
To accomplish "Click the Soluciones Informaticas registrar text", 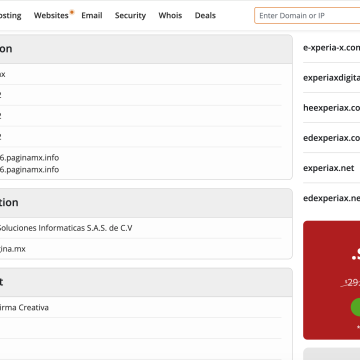I will point(66,228).
